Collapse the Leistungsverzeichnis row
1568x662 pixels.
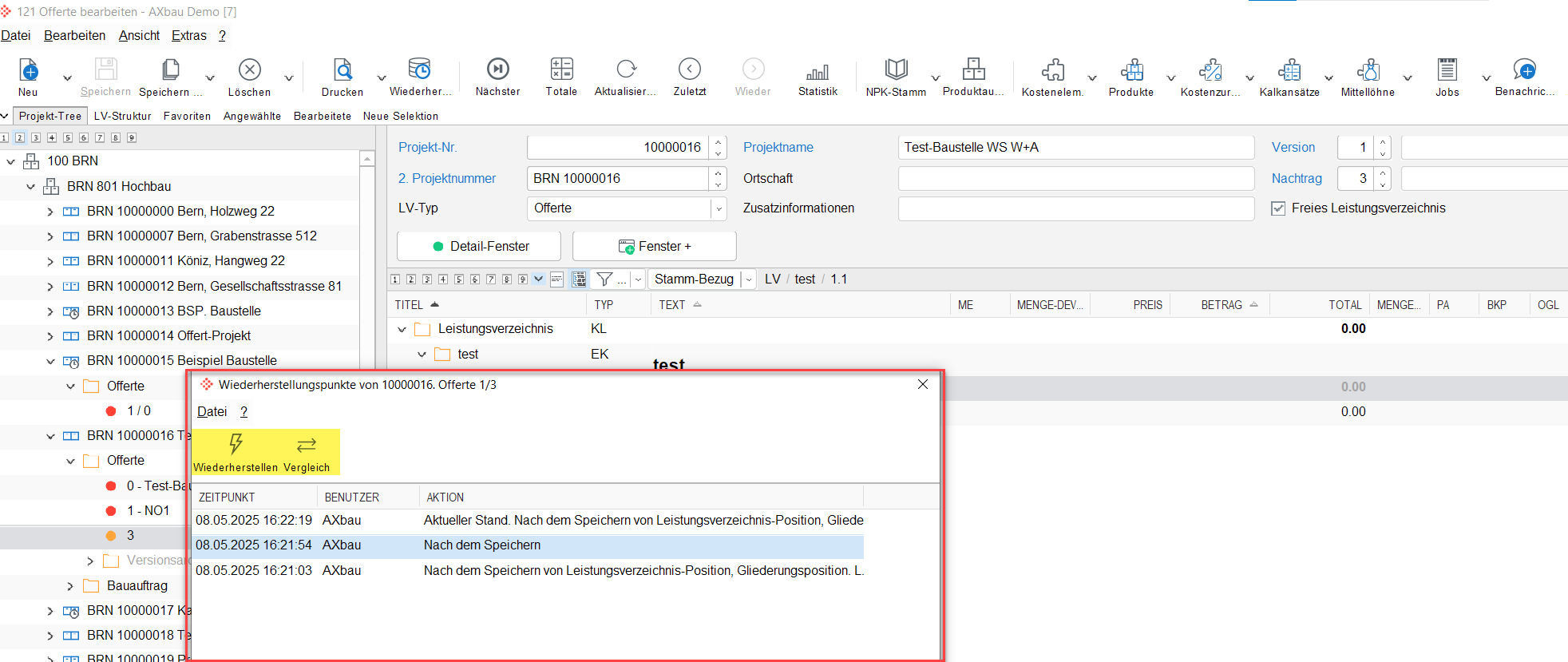402,329
